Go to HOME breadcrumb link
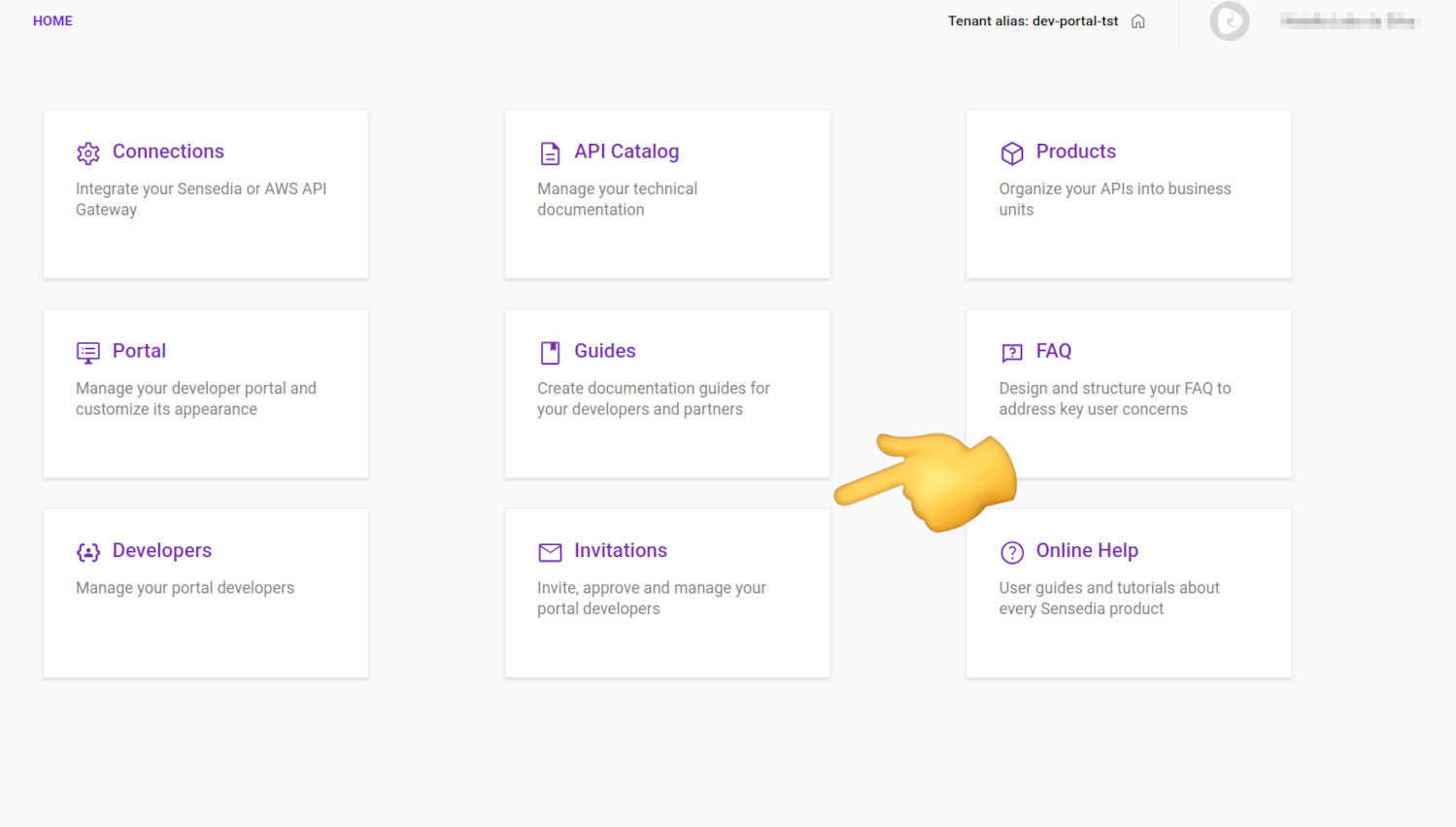Viewport: 1456px width, 827px height. point(52,21)
